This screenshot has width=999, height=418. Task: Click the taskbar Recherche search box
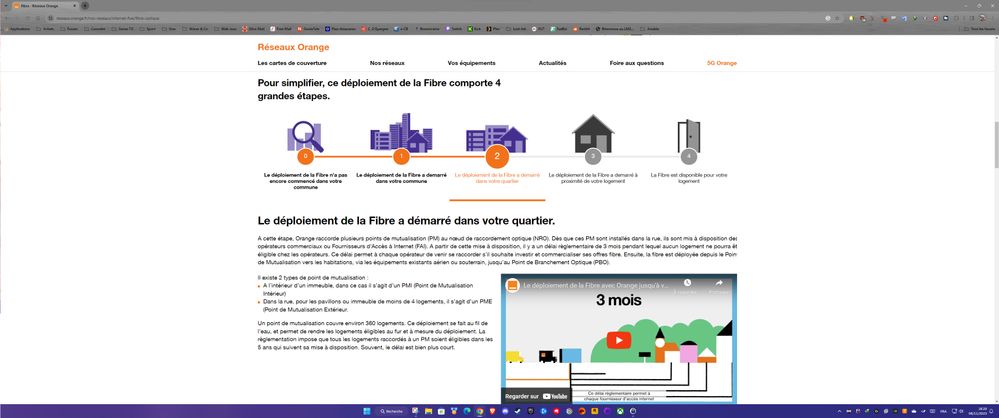[391, 412]
